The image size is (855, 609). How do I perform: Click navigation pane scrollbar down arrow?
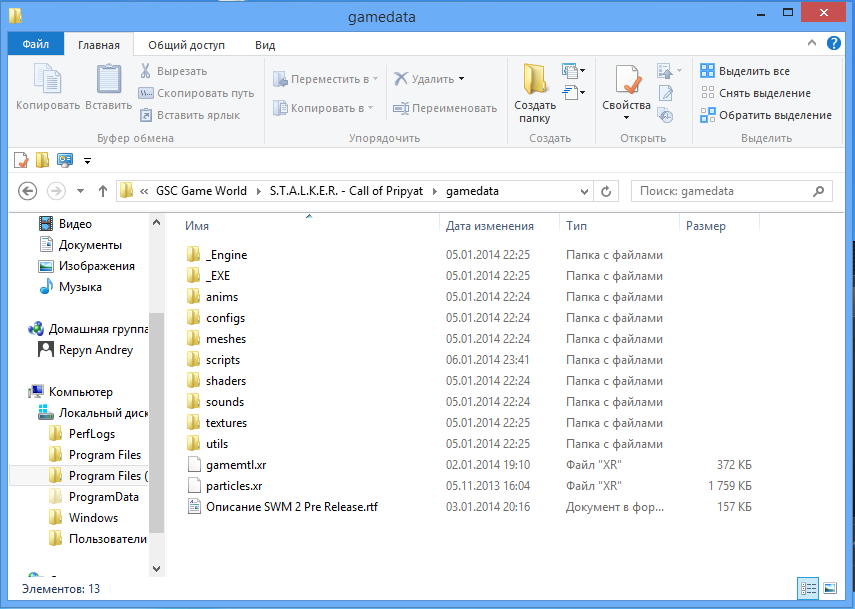(156, 569)
